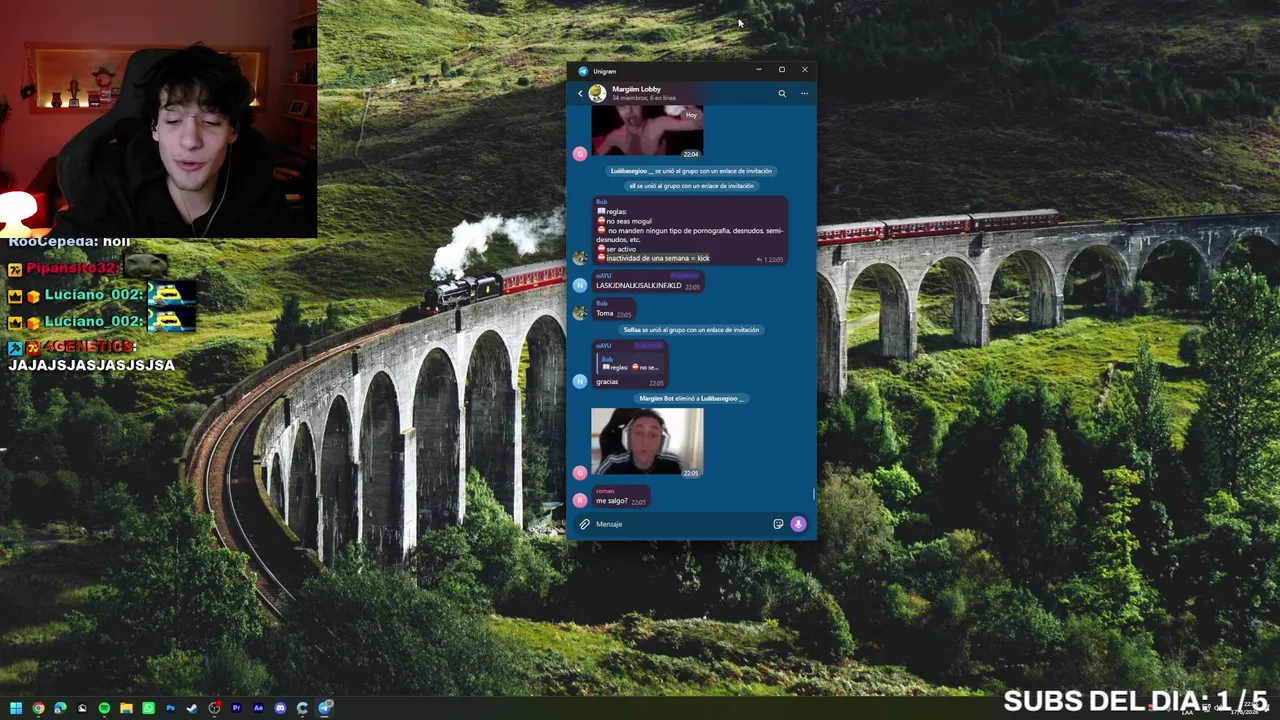Record a voice message with the microphone
The height and width of the screenshot is (720, 1280).
(x=798, y=524)
